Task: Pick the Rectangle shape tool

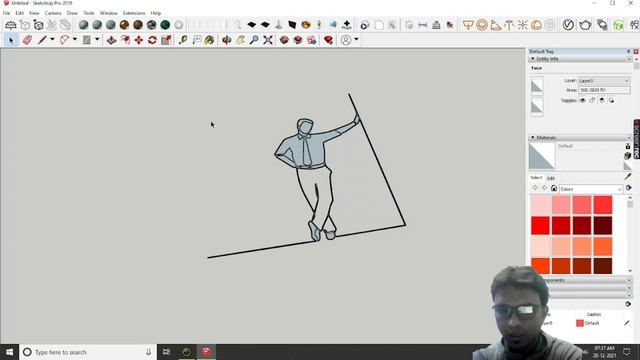Action: pos(87,40)
